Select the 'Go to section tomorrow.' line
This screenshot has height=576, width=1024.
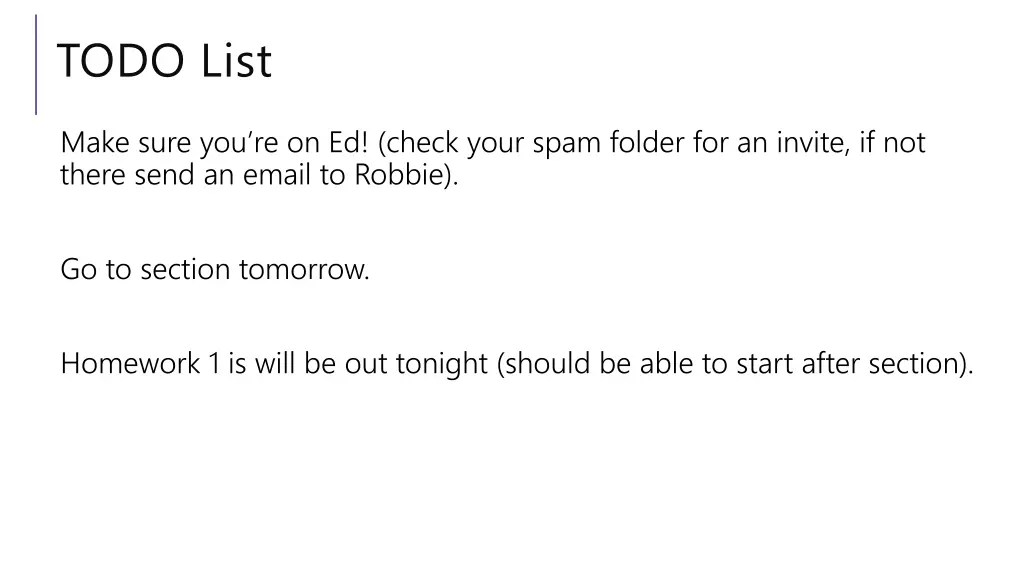click(215, 269)
